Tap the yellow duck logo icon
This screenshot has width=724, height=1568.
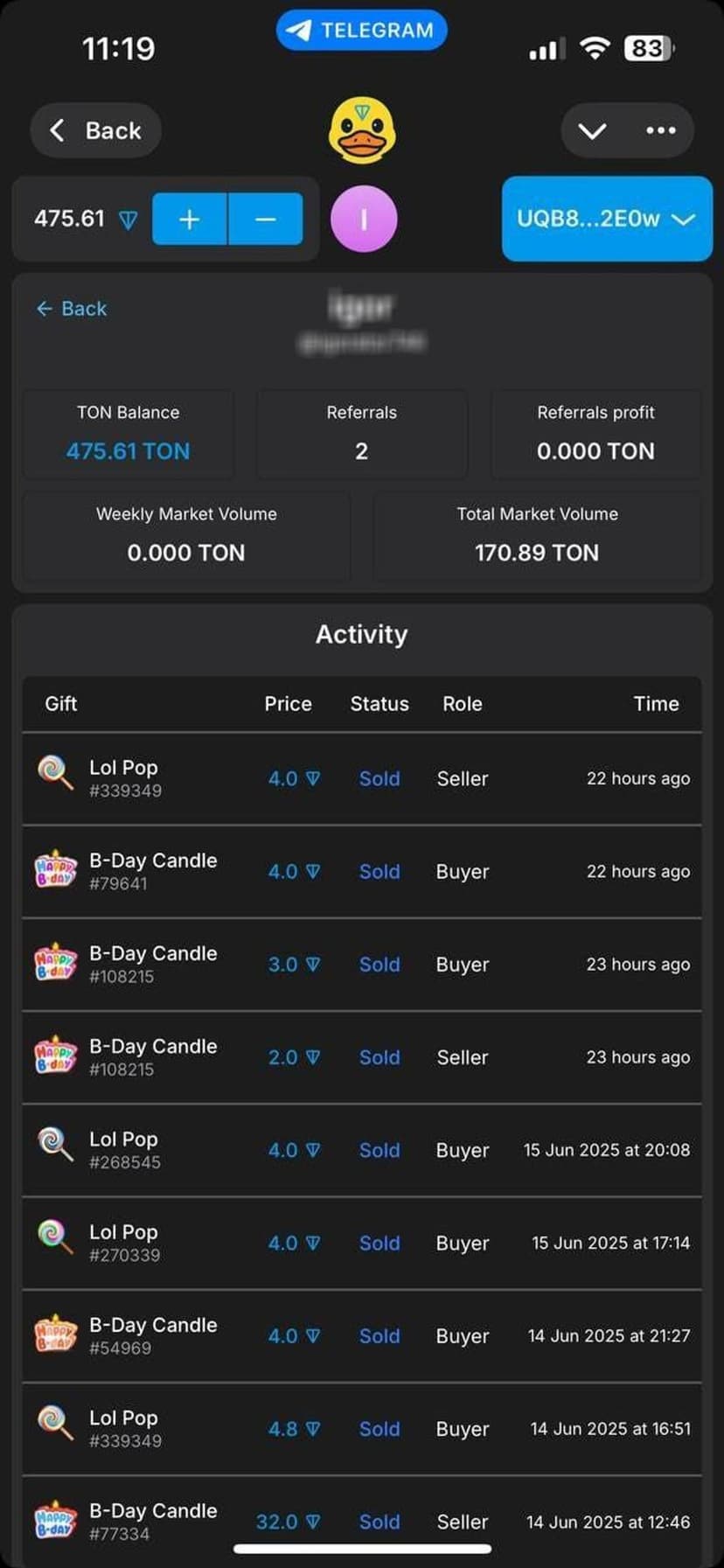click(x=362, y=131)
